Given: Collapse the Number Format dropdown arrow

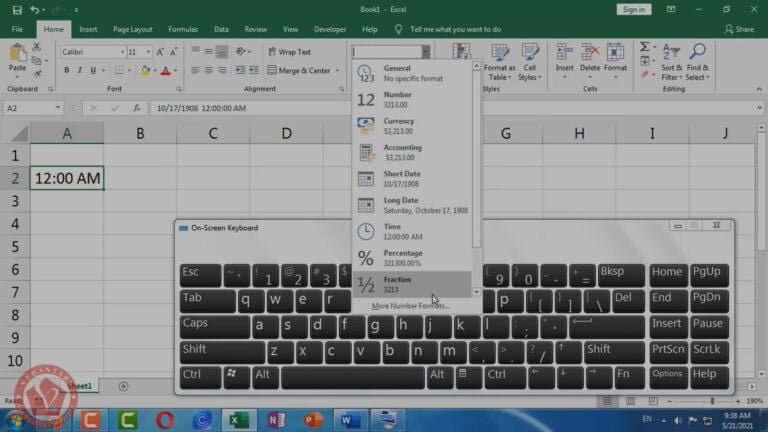Looking at the screenshot, I should (x=425, y=52).
